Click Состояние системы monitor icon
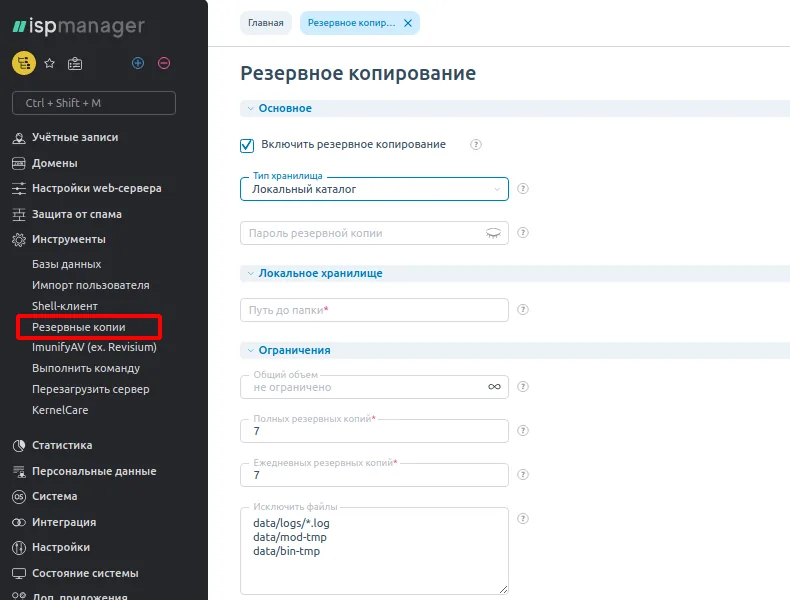 pos(19,573)
